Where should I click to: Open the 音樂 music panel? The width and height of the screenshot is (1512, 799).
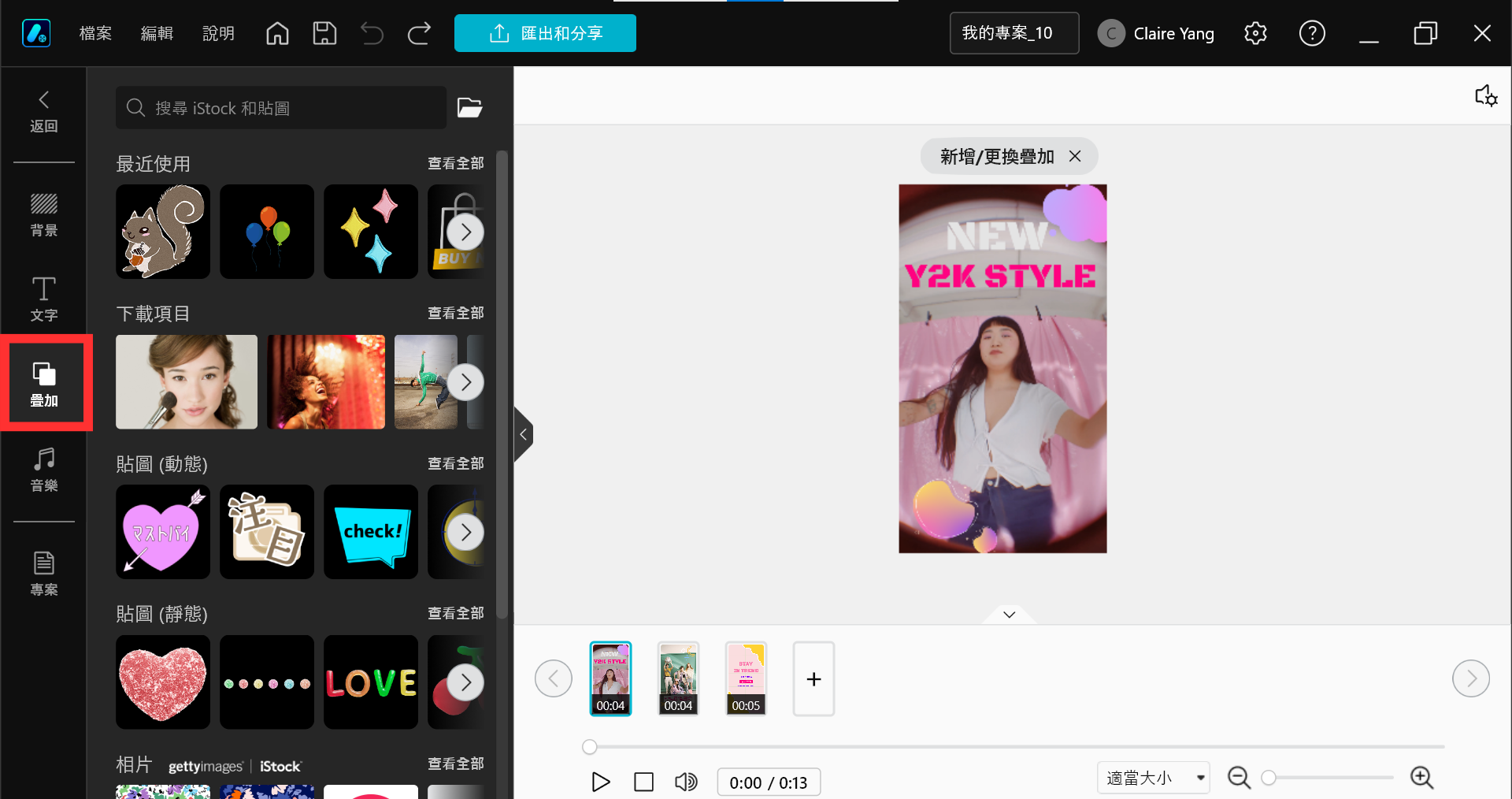[x=44, y=470]
